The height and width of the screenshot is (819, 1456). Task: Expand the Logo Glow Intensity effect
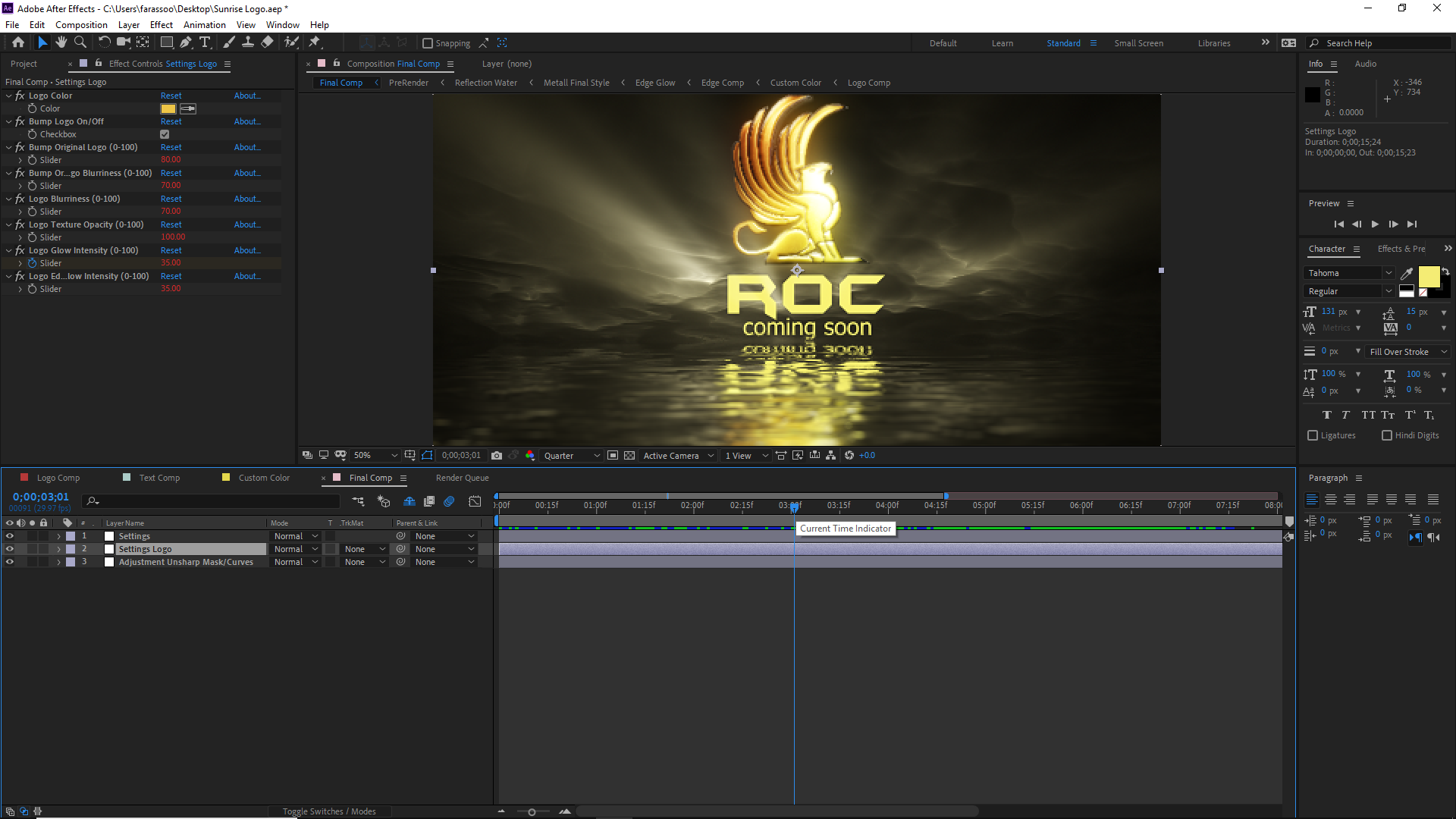[10, 250]
